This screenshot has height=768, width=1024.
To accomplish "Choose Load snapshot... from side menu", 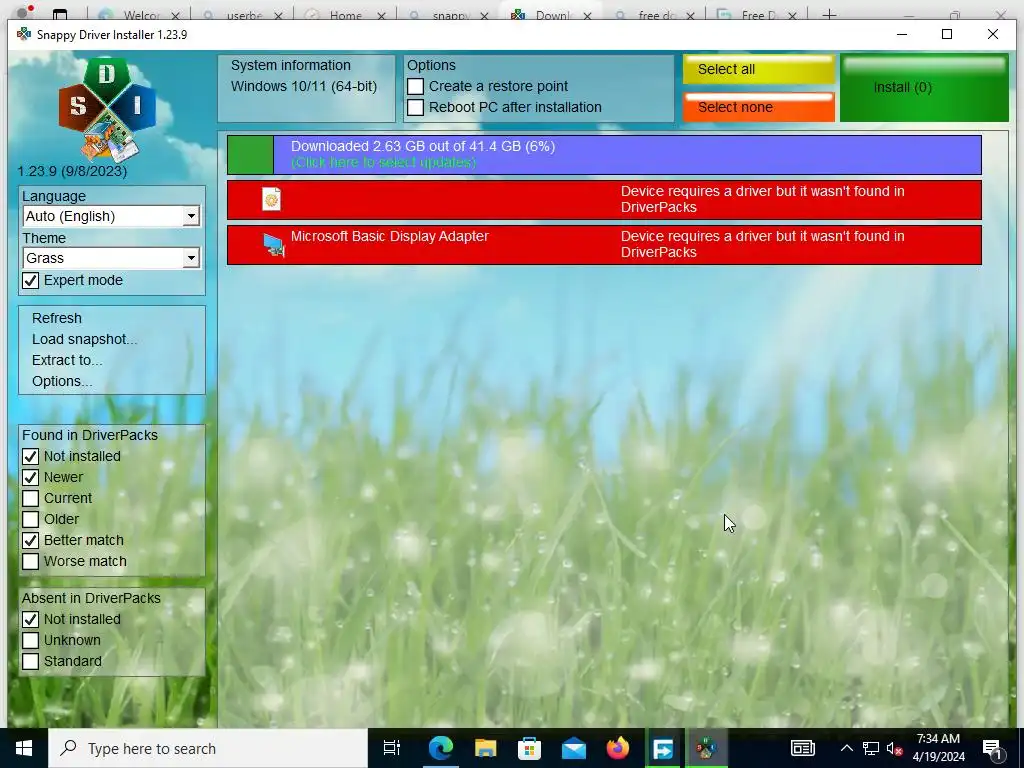I will [x=84, y=339].
